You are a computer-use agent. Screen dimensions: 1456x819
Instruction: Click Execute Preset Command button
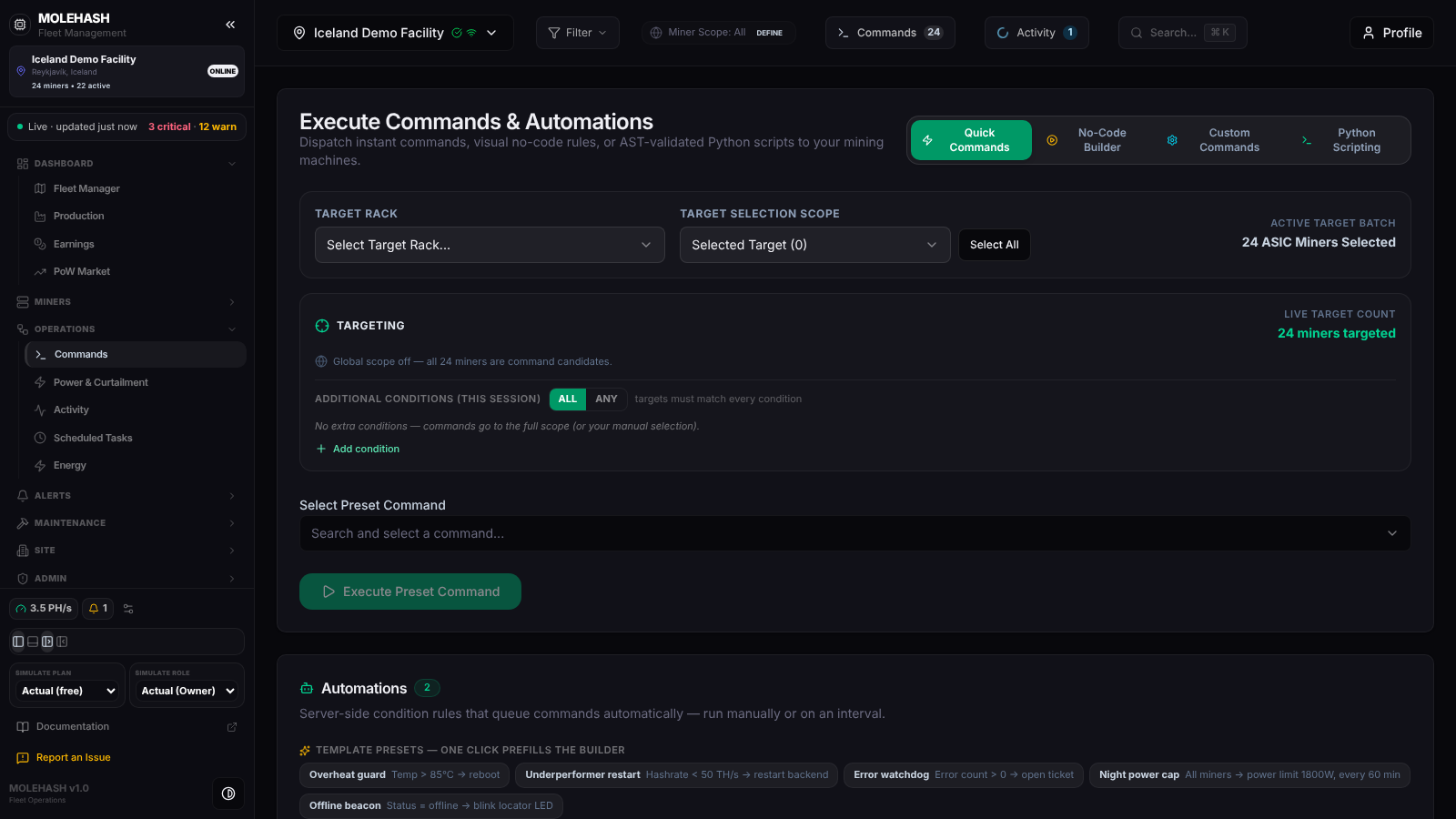(x=410, y=591)
